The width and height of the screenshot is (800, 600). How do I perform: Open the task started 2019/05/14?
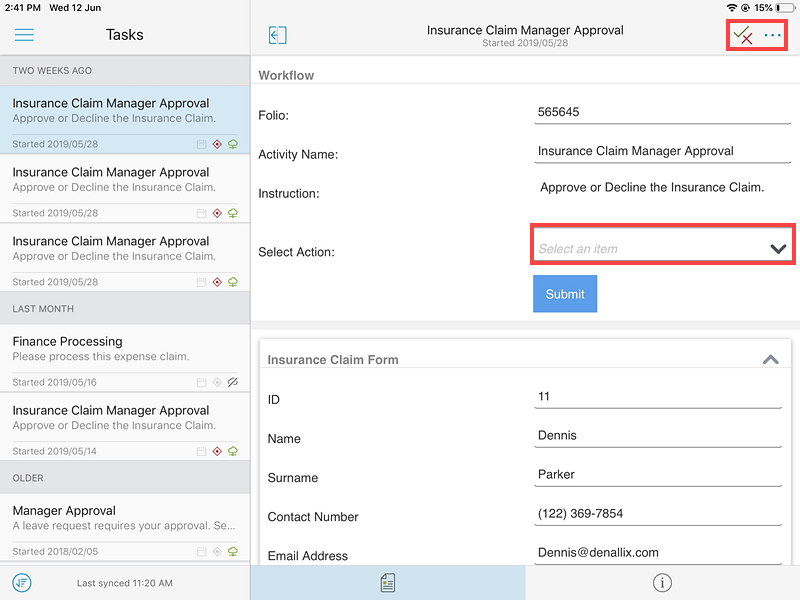click(125, 427)
